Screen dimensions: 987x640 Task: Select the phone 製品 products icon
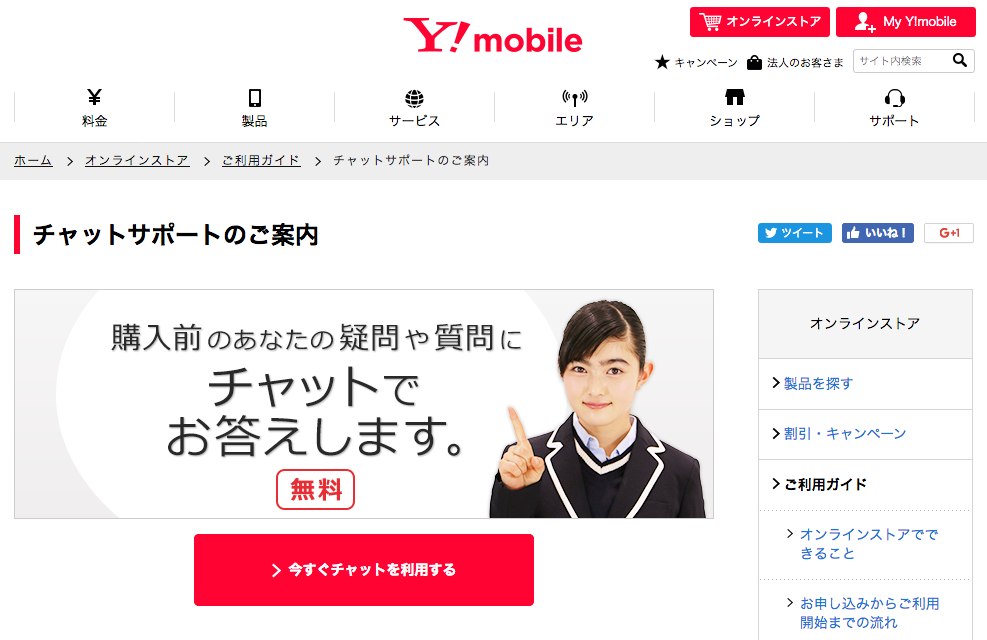pyautogui.click(x=254, y=98)
